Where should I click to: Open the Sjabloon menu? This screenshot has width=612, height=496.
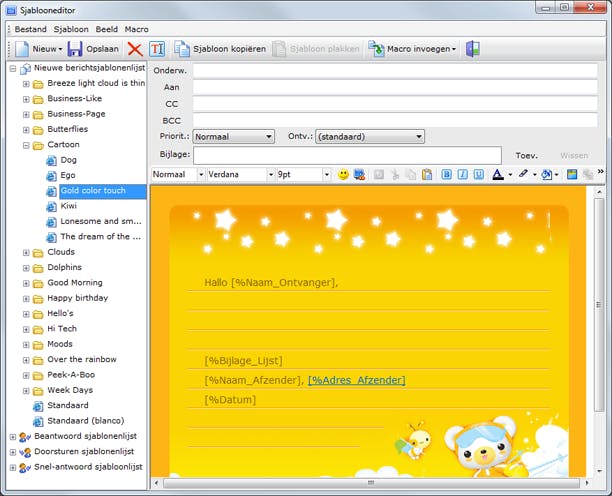pyautogui.click(x=70, y=29)
